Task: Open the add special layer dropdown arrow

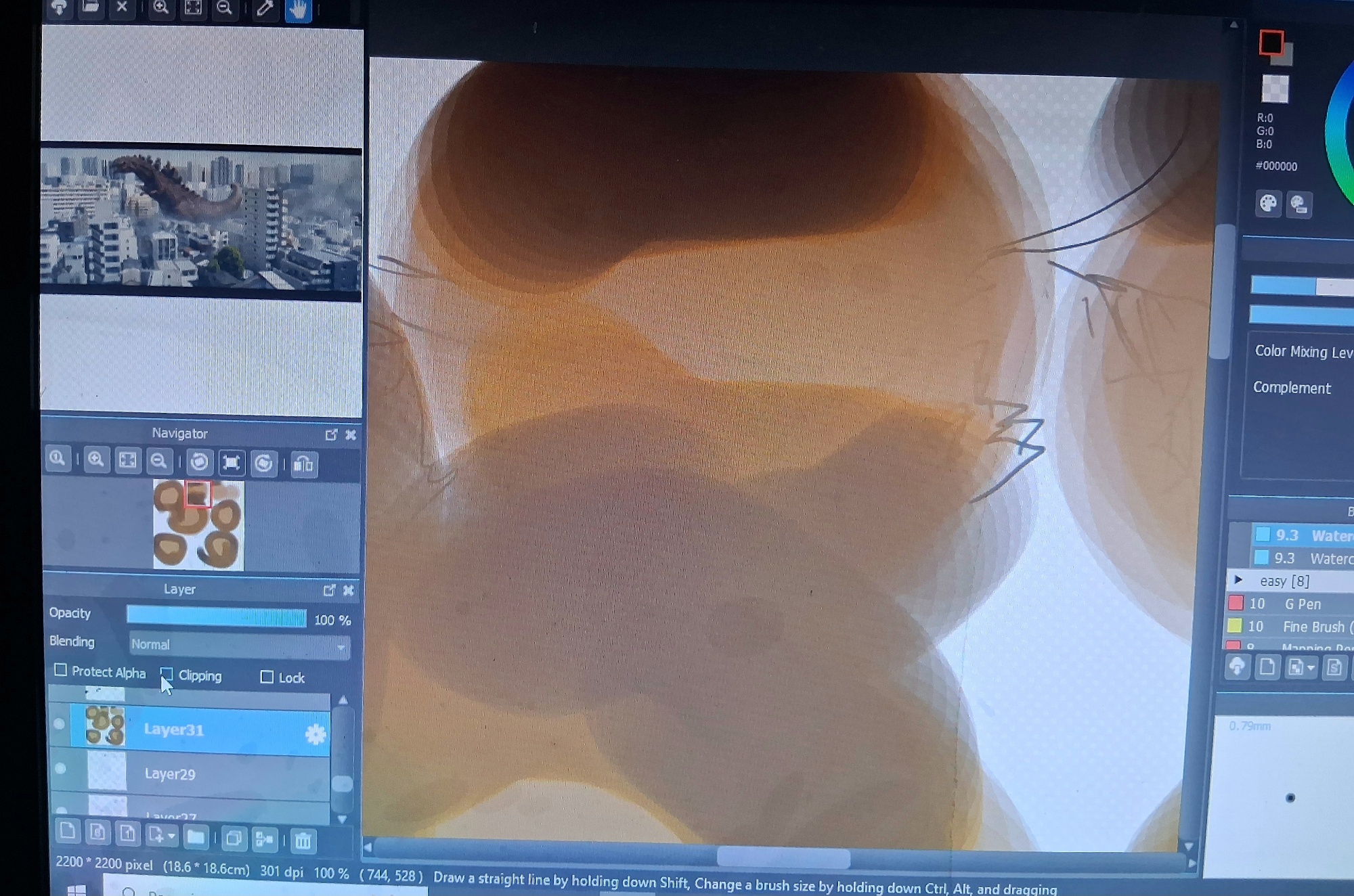Action: (171, 836)
